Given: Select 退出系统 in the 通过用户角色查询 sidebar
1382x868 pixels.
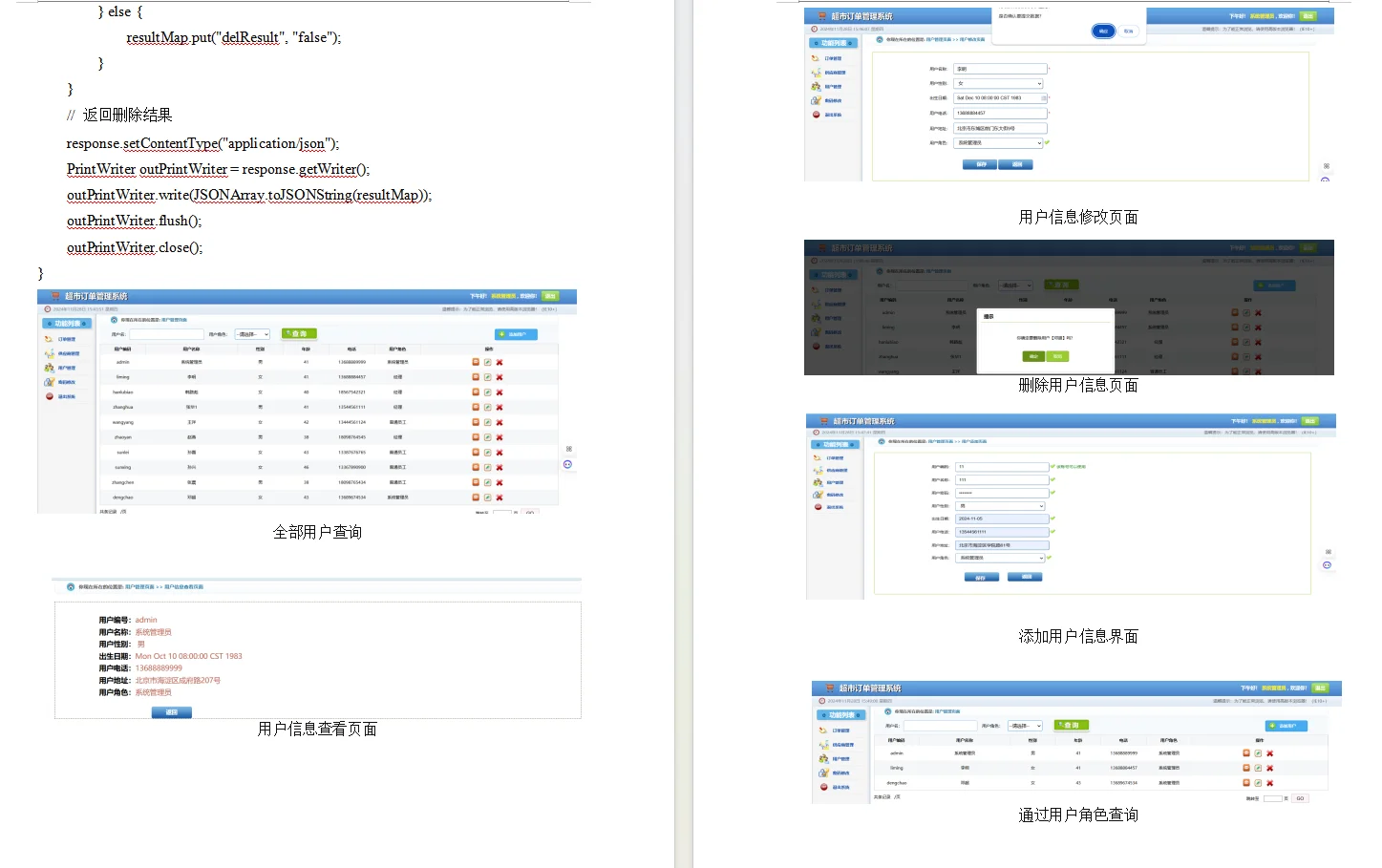Looking at the screenshot, I should click(x=841, y=787).
